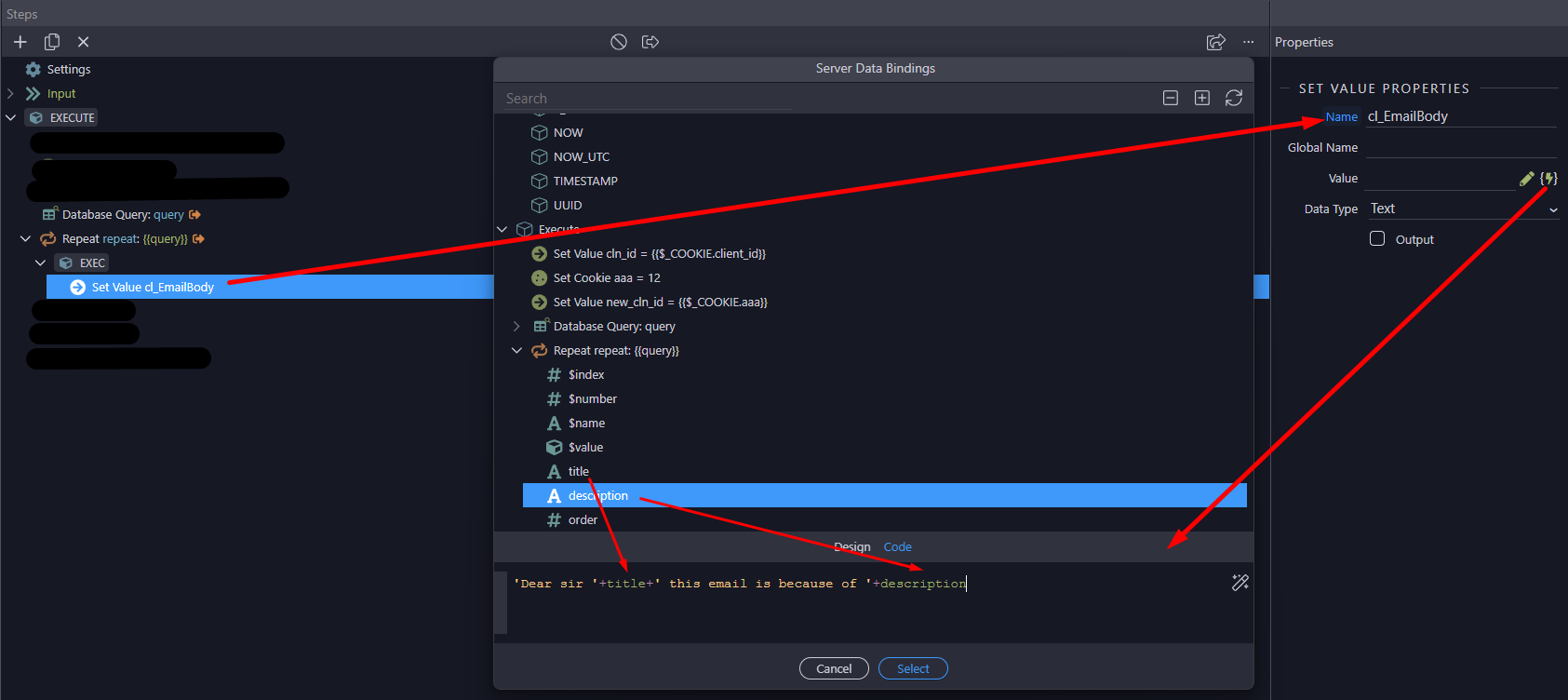
Task: Collapse all bindings with minus-box icon
Action: point(1171,98)
